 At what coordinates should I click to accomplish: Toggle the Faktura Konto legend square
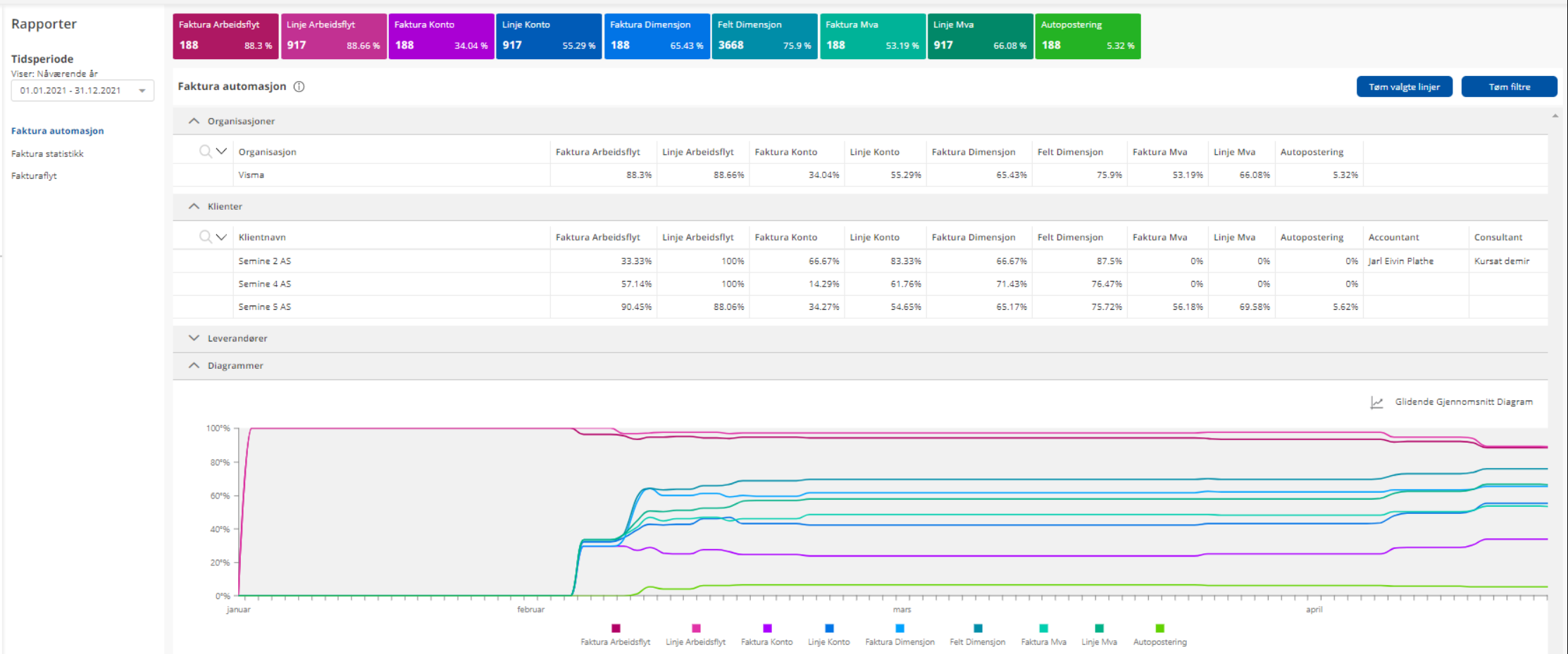(x=766, y=628)
